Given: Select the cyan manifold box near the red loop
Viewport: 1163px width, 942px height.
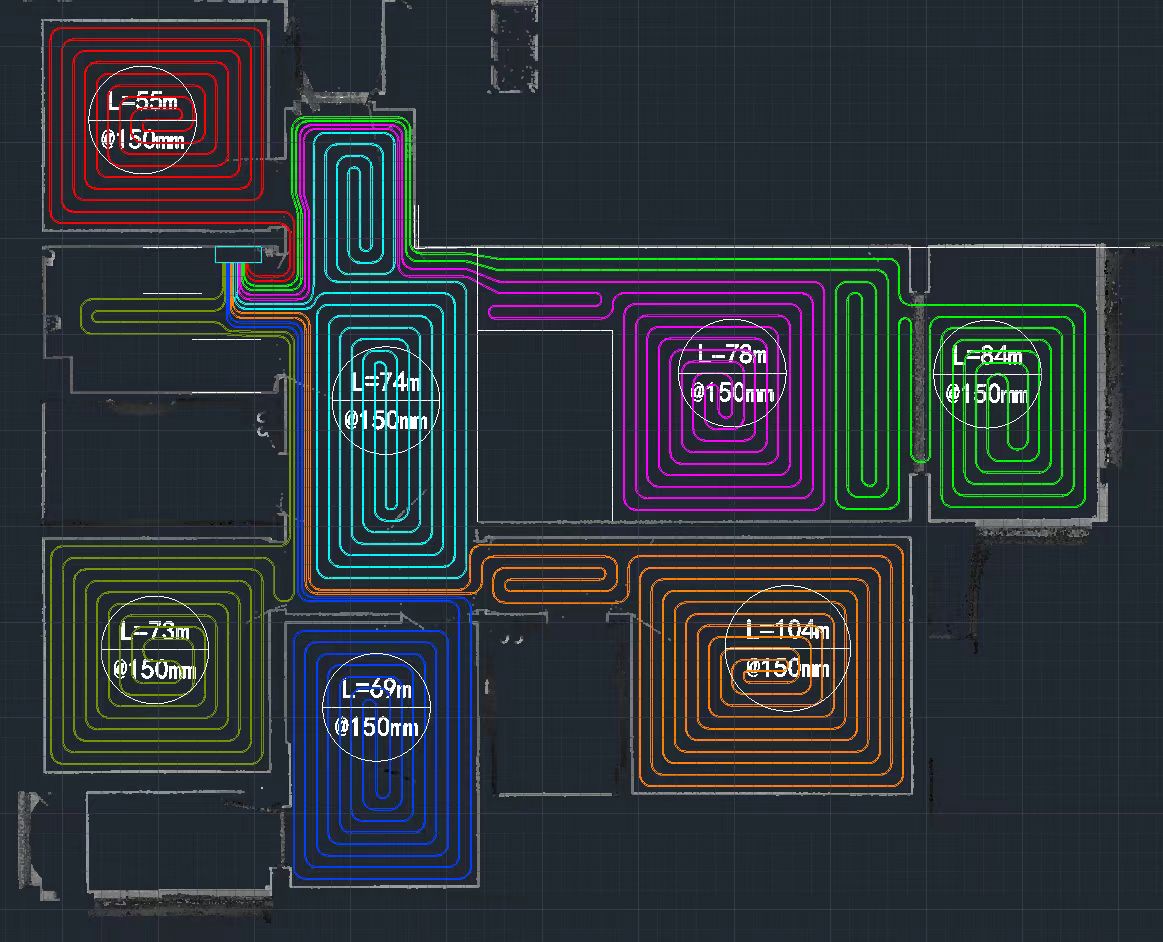Looking at the screenshot, I should pos(238,255).
